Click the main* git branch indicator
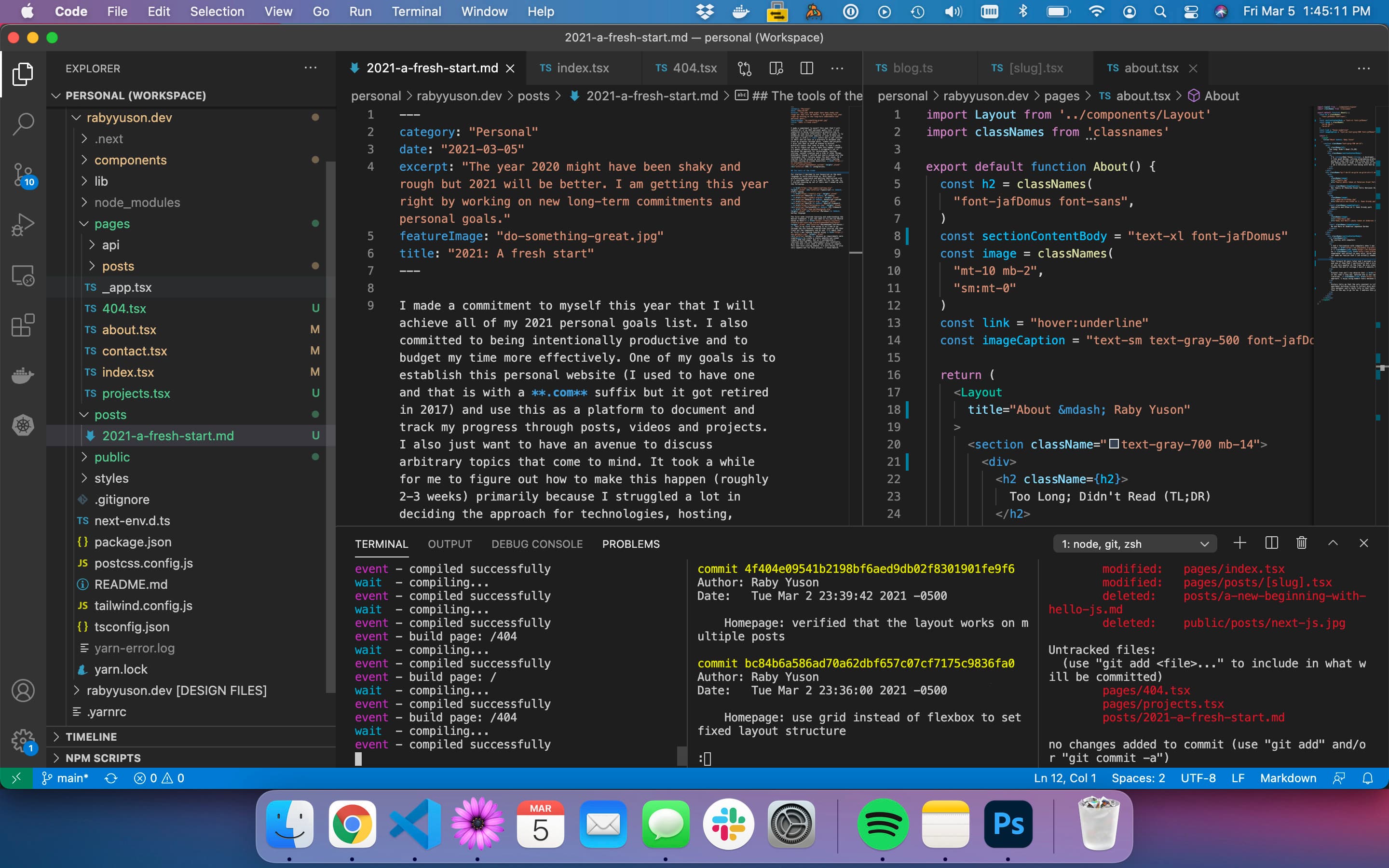1389x868 pixels. pyautogui.click(x=66, y=778)
